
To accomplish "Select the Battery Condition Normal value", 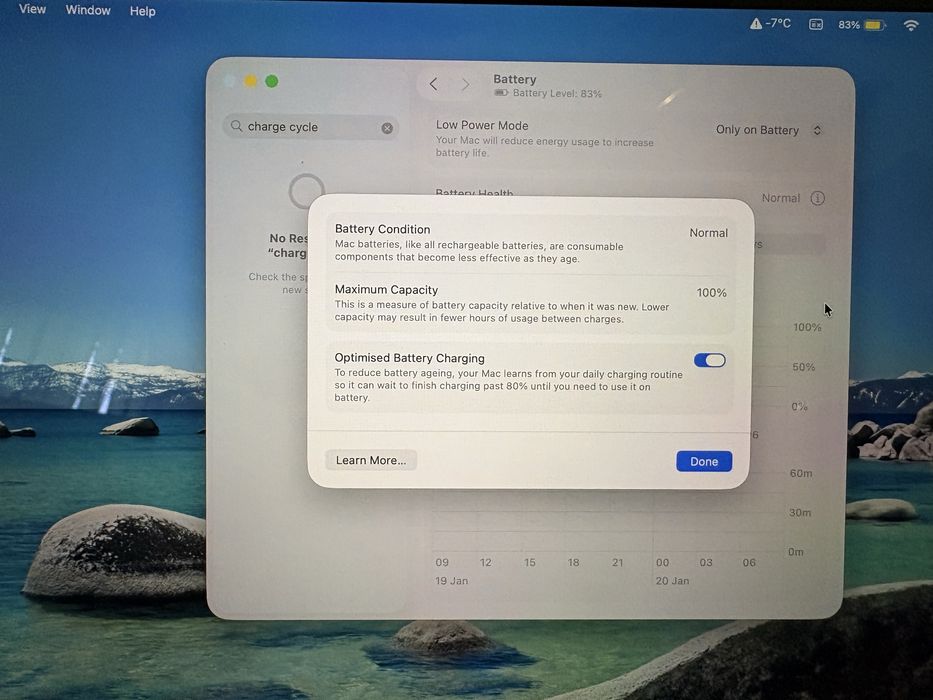I will [x=708, y=233].
